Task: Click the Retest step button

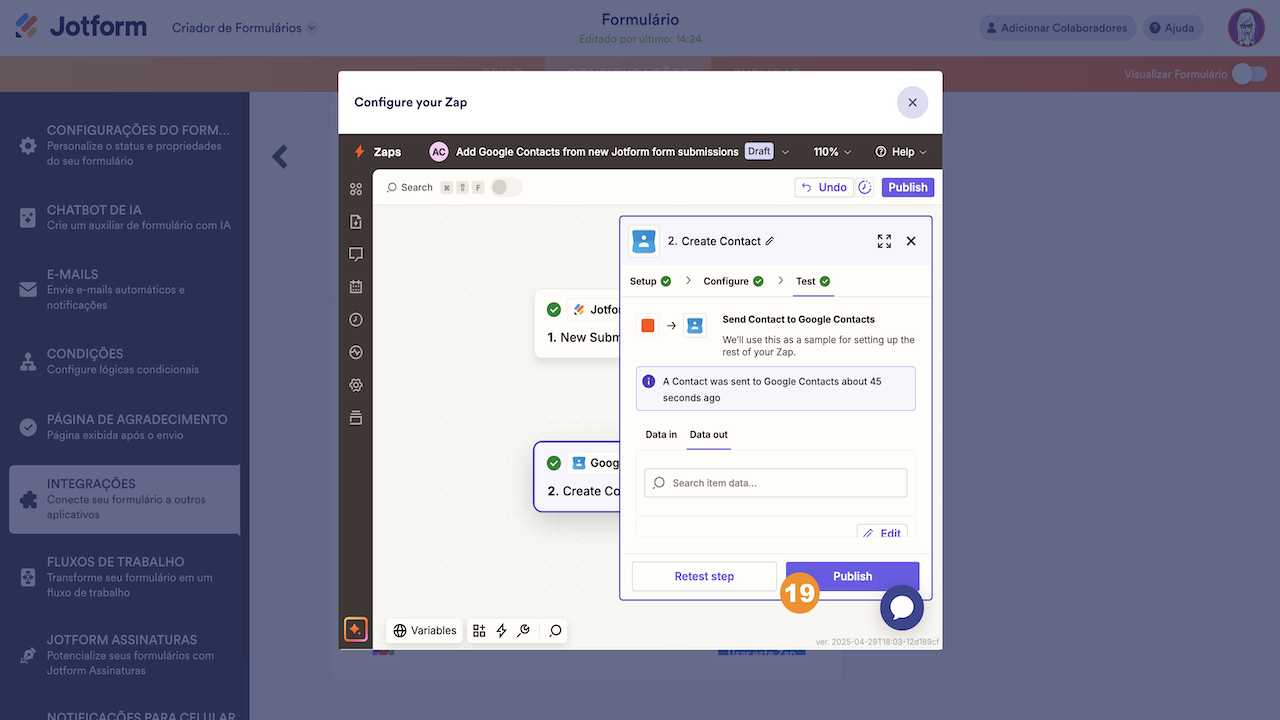Action: (x=704, y=576)
